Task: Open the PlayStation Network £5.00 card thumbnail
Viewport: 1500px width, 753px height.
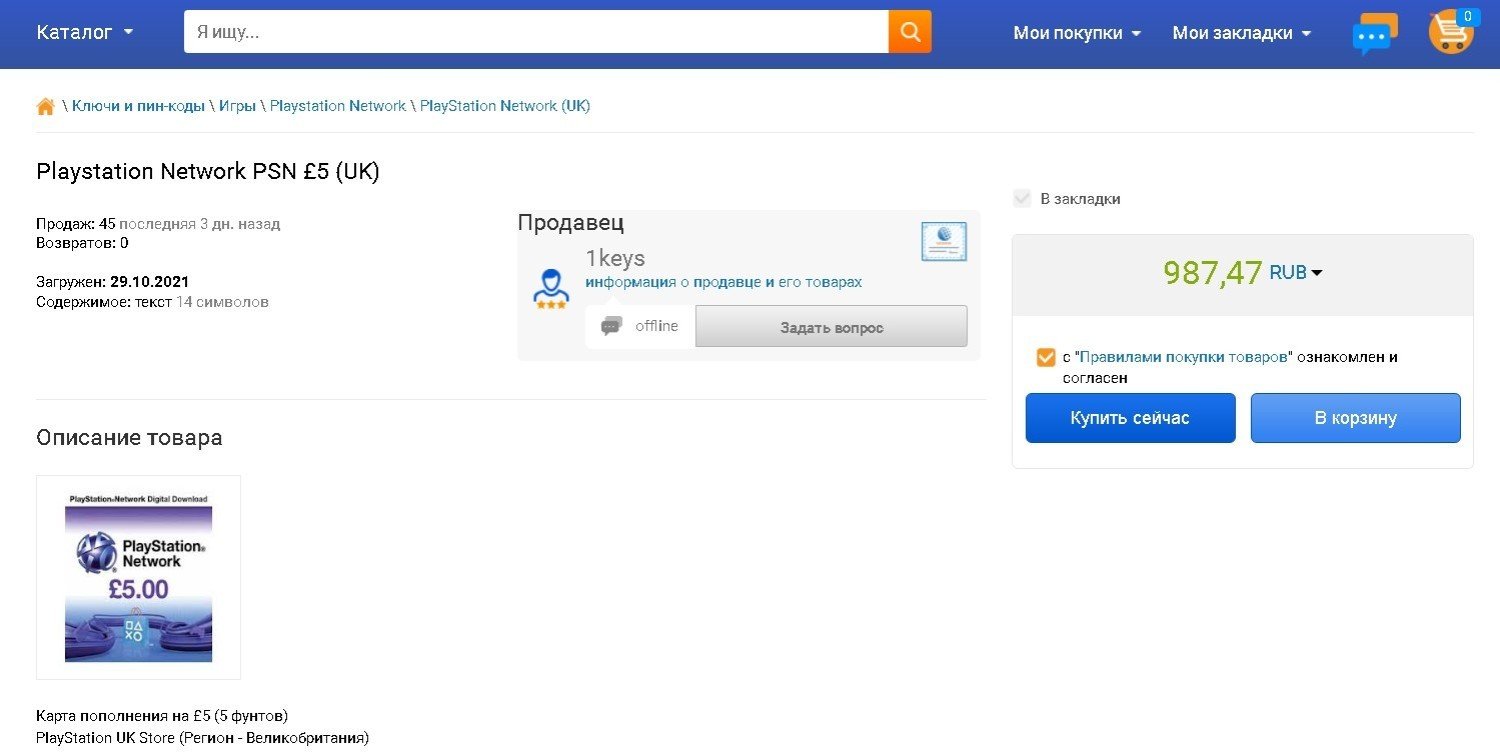Action: [x=138, y=577]
